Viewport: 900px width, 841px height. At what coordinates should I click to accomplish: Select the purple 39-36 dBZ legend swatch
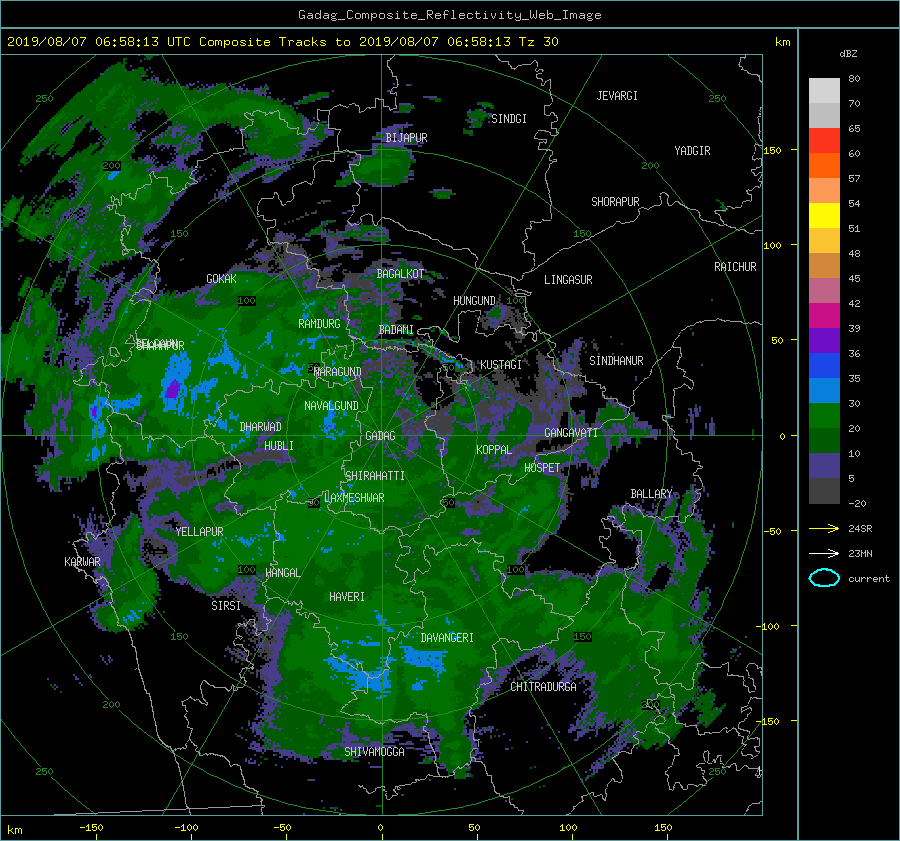click(x=824, y=340)
